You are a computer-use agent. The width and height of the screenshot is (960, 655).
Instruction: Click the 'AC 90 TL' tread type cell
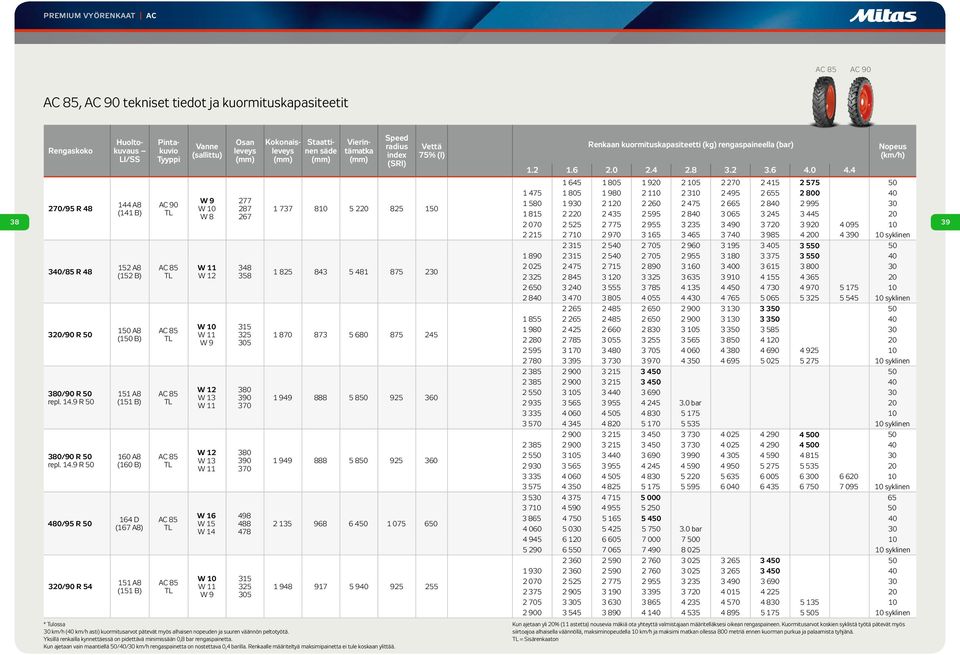pyautogui.click(x=168, y=209)
